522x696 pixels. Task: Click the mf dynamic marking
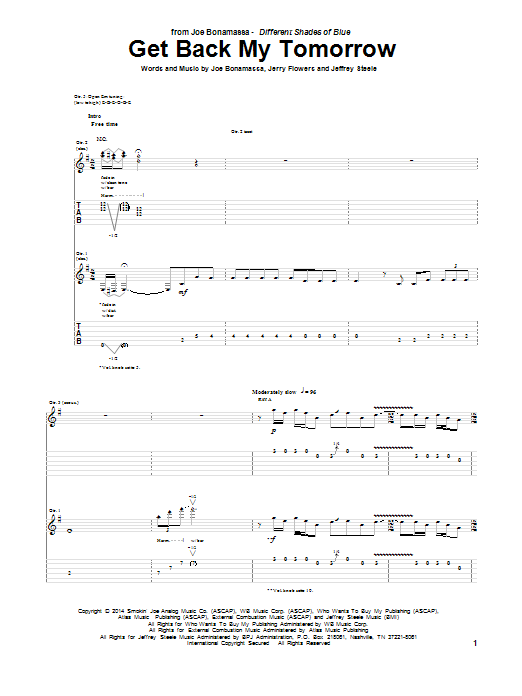click(183, 292)
